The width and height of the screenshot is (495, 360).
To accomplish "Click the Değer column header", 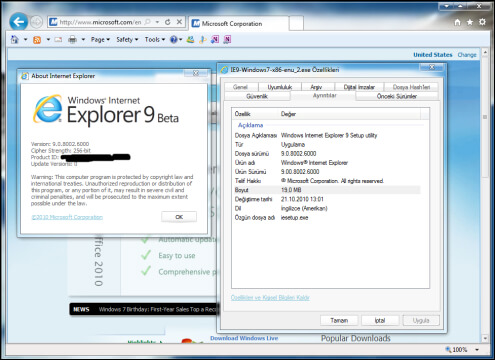I will [x=349, y=114].
